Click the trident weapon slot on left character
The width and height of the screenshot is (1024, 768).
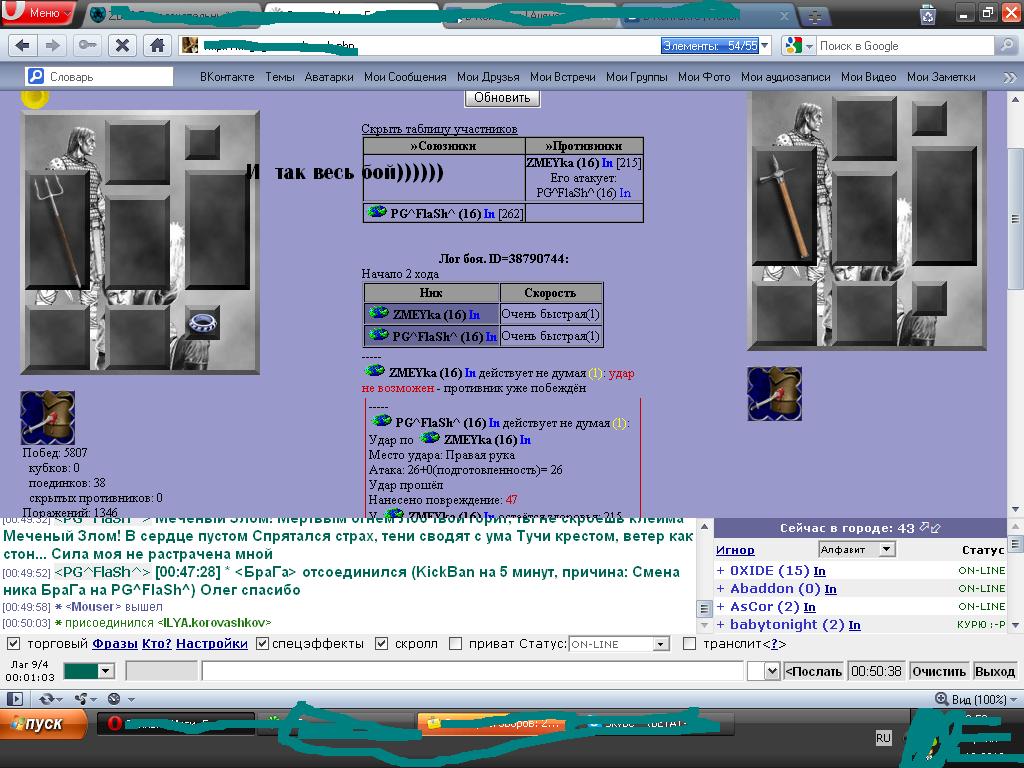pos(57,229)
